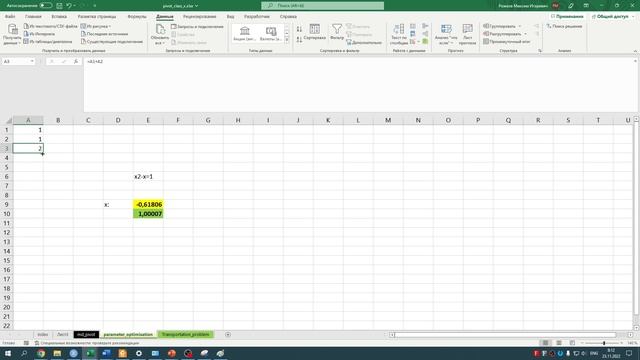This screenshot has width=640, height=360.
Task: Open the Примечания comments button
Action: [567, 17]
